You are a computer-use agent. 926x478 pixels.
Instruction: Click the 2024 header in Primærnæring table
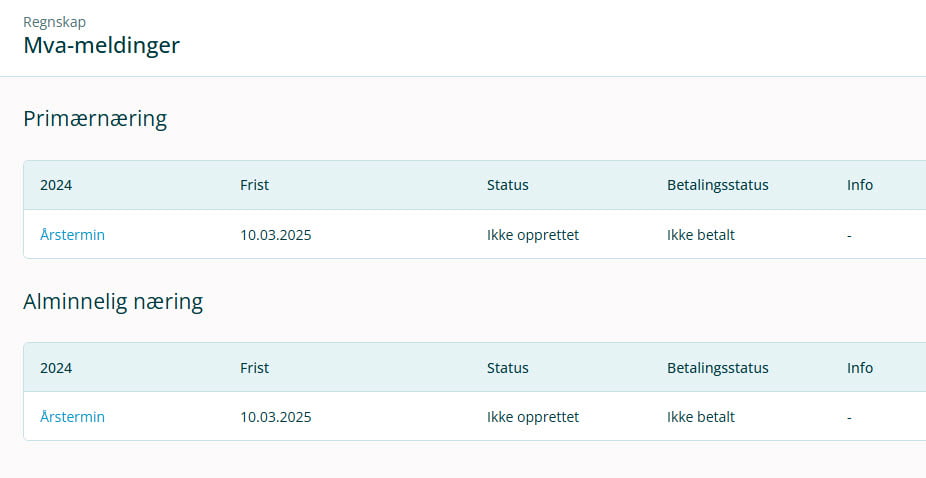[56, 185]
